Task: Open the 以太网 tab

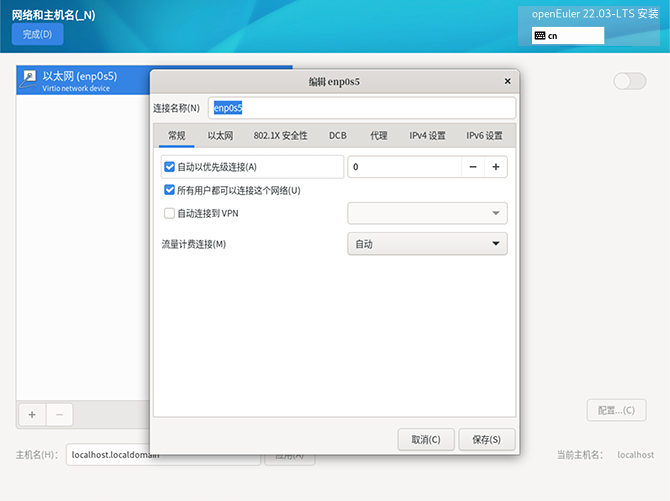Action: pyautogui.click(x=220, y=135)
